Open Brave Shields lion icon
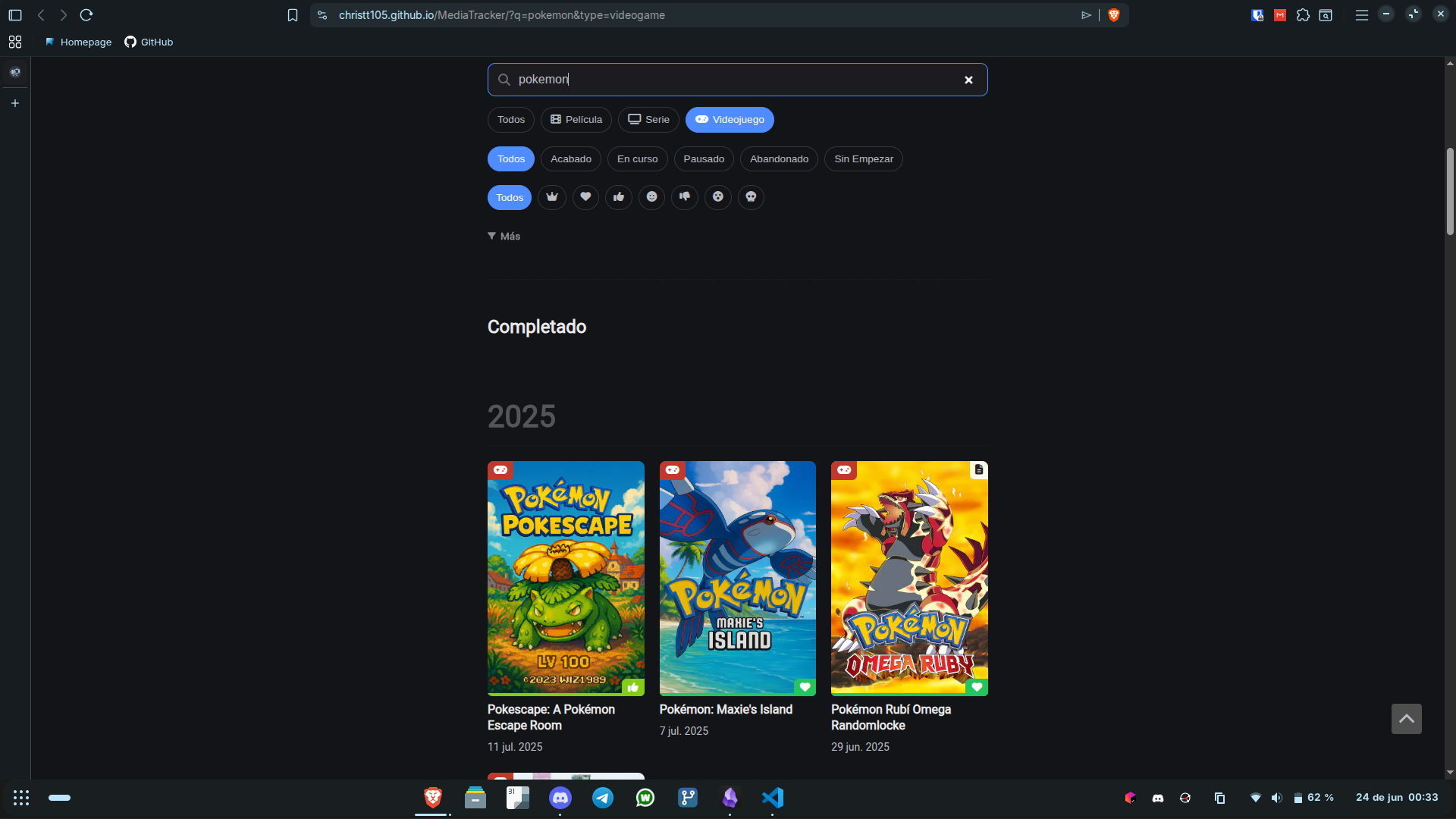 (x=1114, y=15)
